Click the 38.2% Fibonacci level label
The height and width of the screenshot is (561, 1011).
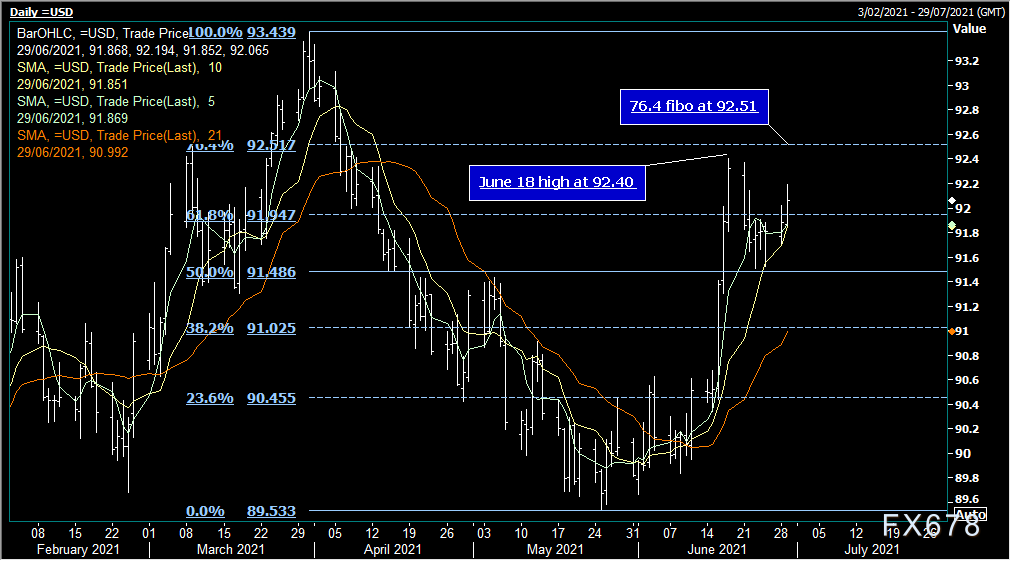point(209,328)
